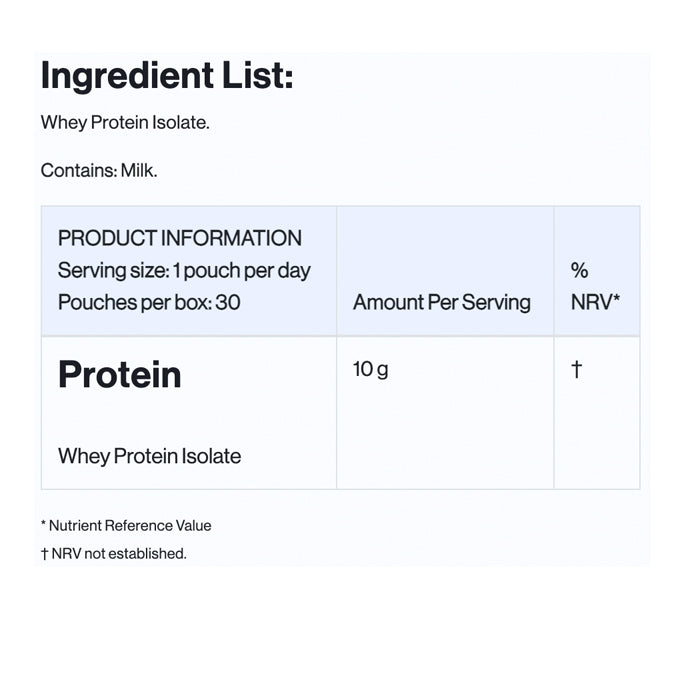Select the Serving size: 1 pouch per day line

(184, 270)
